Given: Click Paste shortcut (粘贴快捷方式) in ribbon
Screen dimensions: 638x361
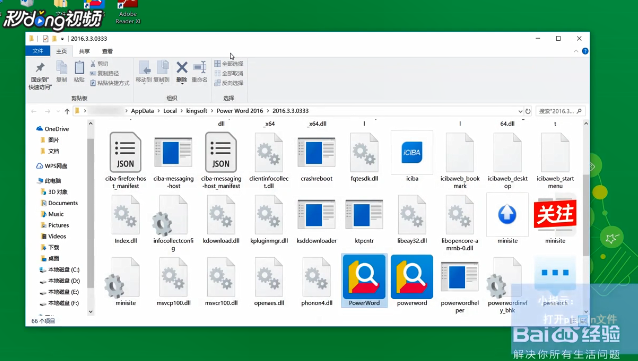Looking at the screenshot, I should [x=109, y=83].
